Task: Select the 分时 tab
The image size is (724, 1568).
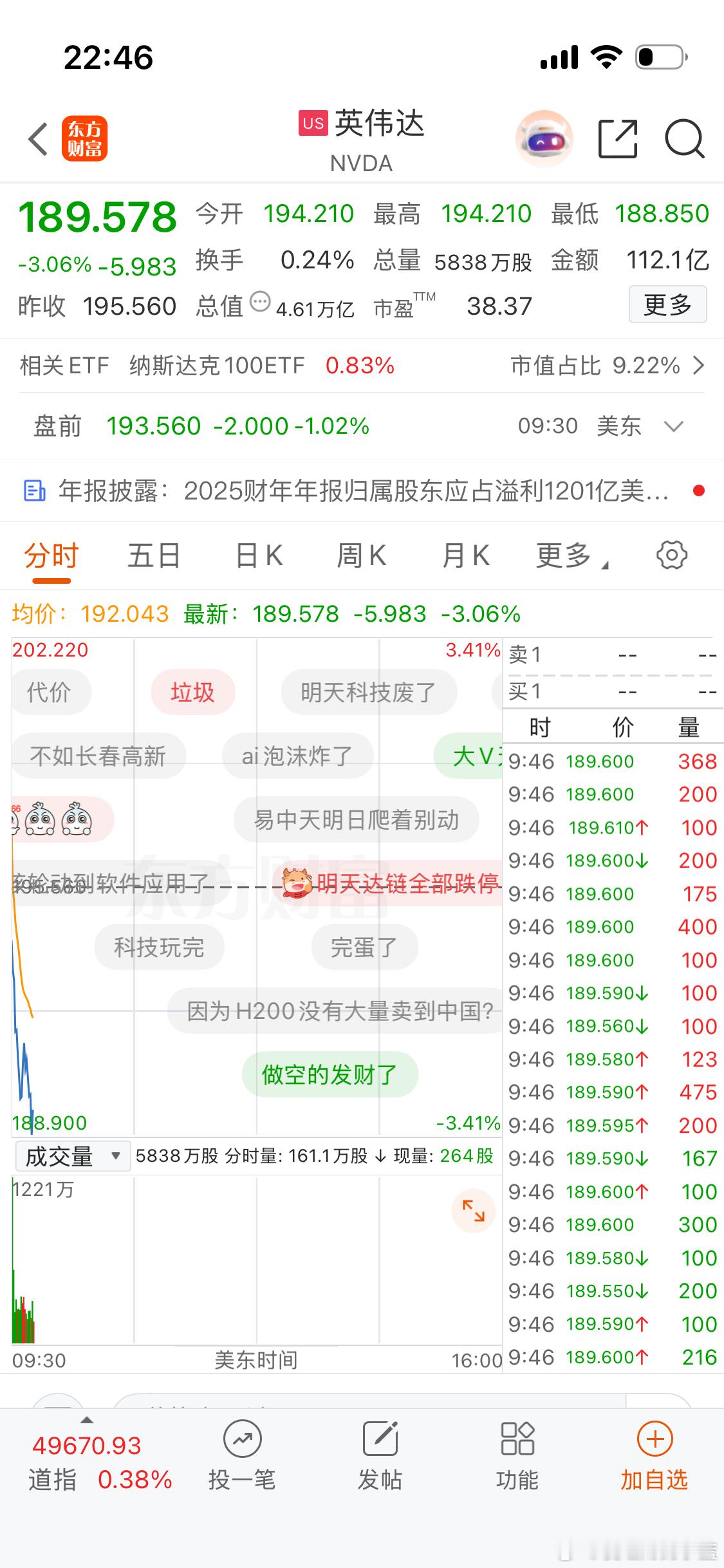Action: click(51, 555)
